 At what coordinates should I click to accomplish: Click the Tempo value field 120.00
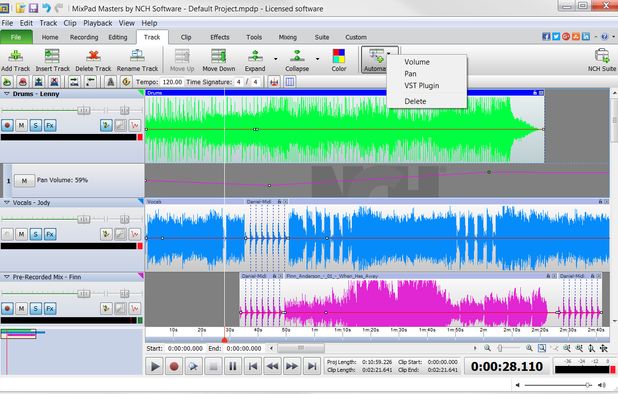pos(172,82)
